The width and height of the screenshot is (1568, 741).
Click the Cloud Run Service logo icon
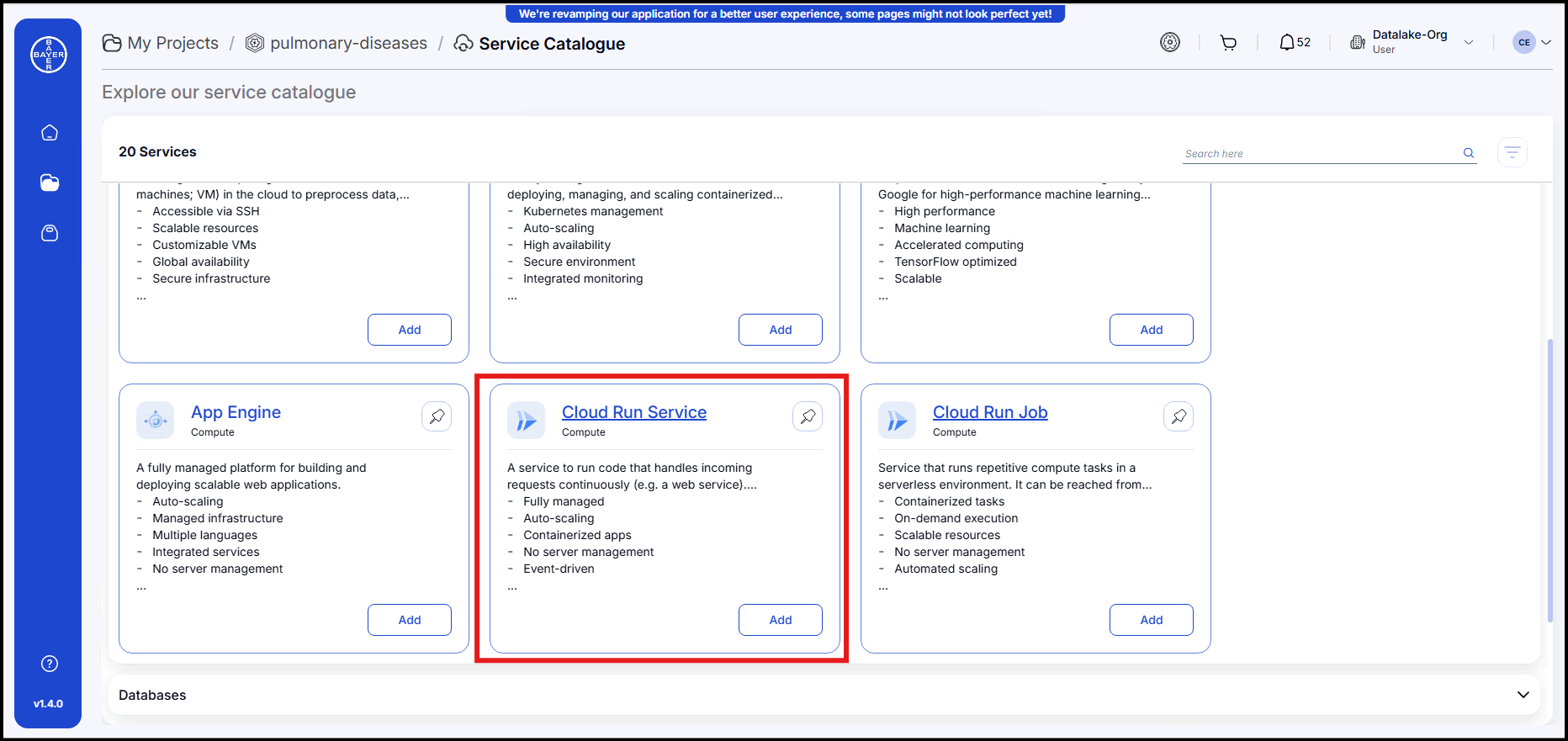527,421
